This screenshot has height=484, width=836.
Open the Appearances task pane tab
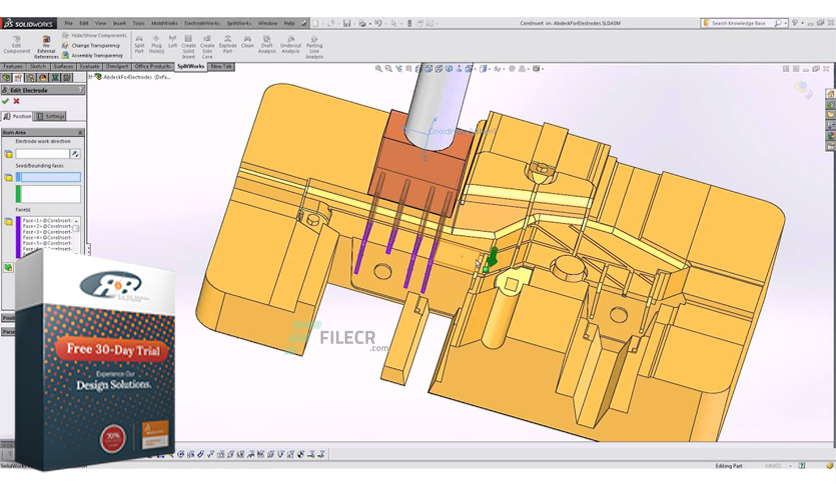coord(831,136)
